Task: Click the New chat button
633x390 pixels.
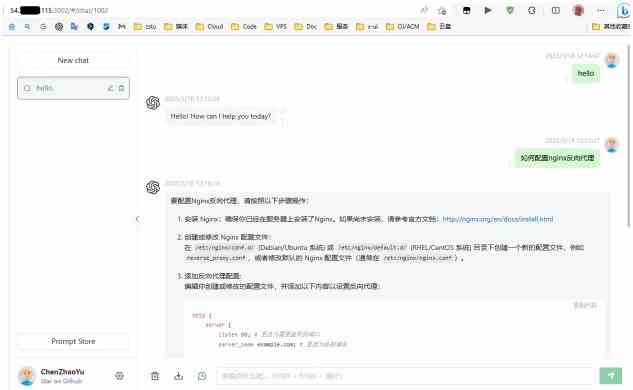Action: point(73,60)
